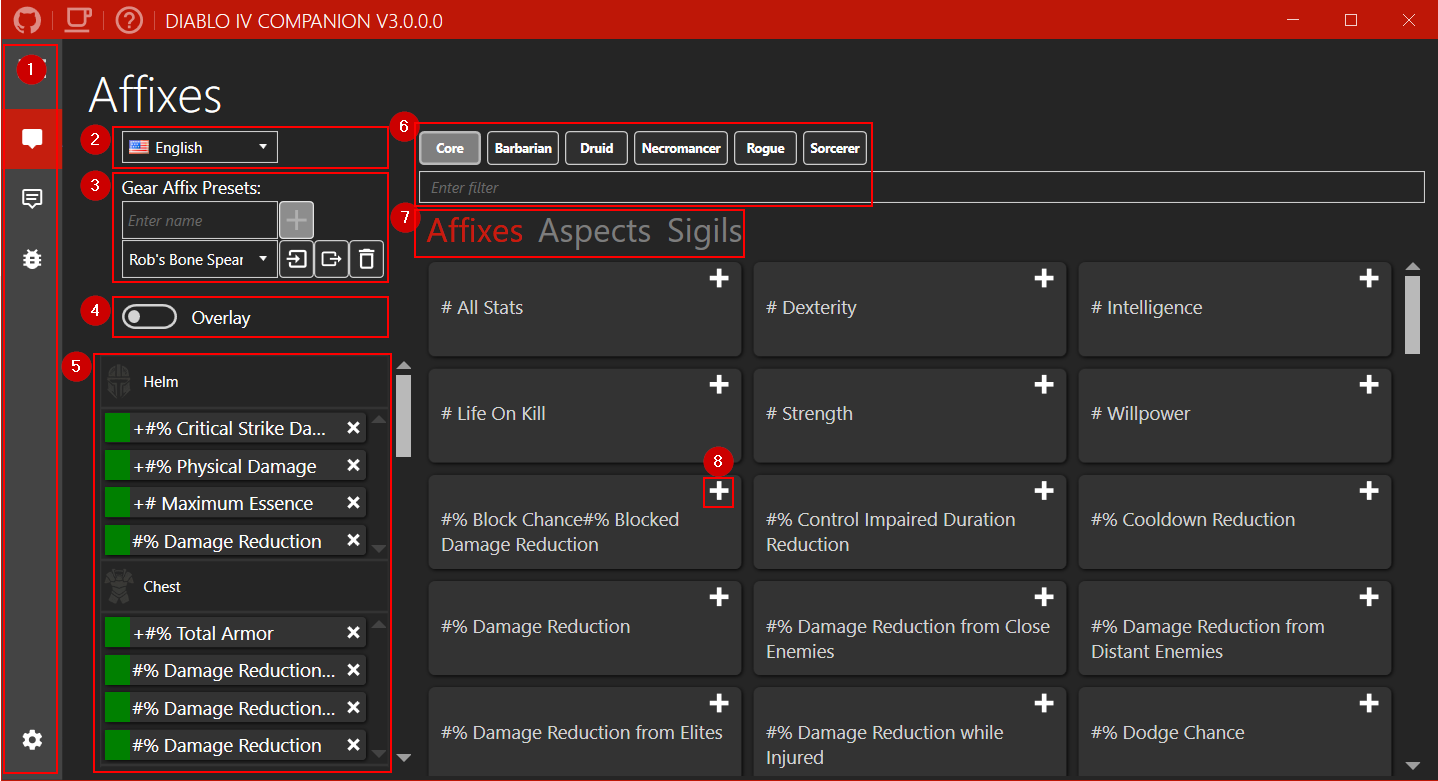Click the Enter filter search field

click(922, 187)
